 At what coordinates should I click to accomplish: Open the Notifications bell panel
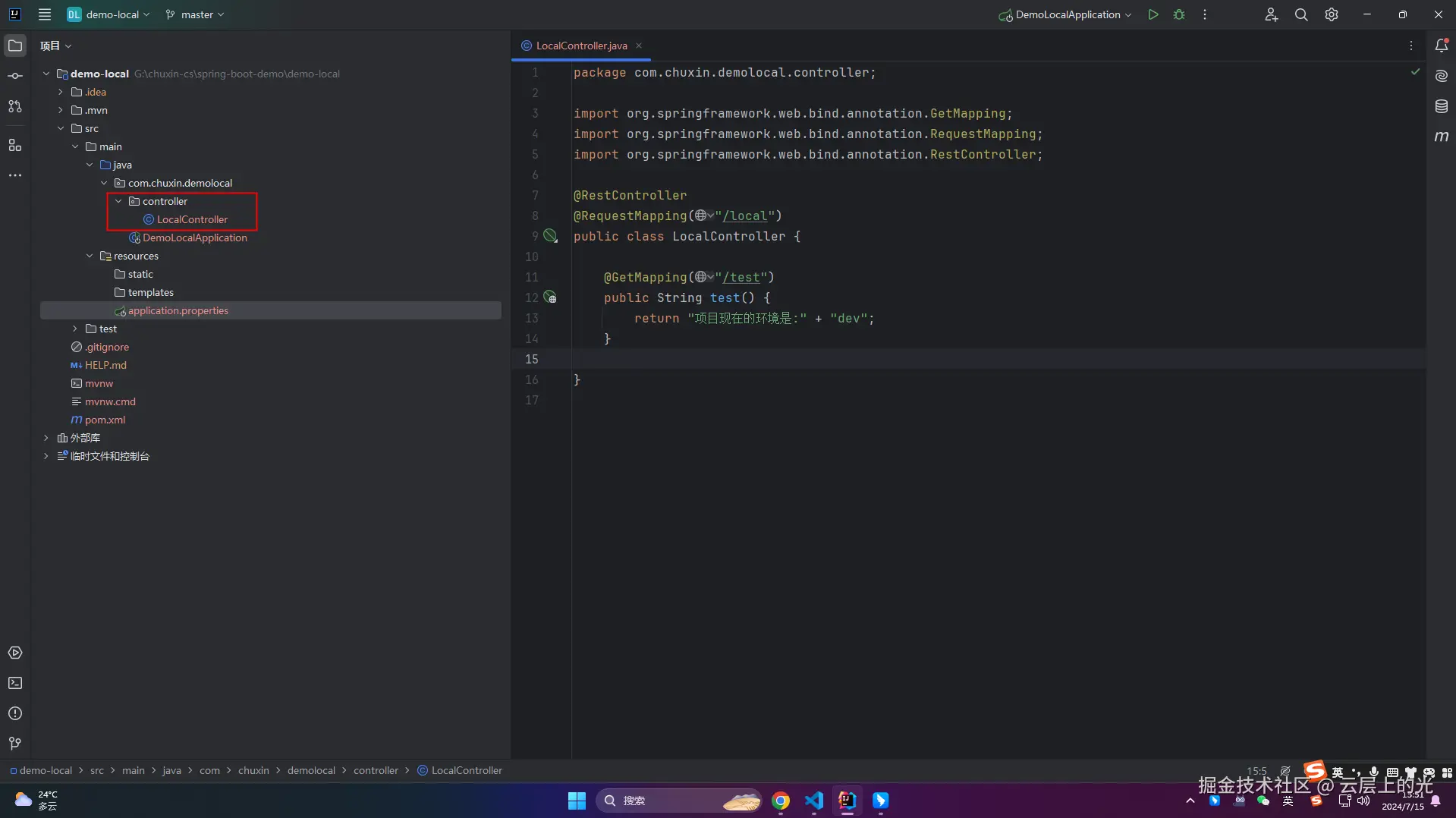(x=1442, y=46)
